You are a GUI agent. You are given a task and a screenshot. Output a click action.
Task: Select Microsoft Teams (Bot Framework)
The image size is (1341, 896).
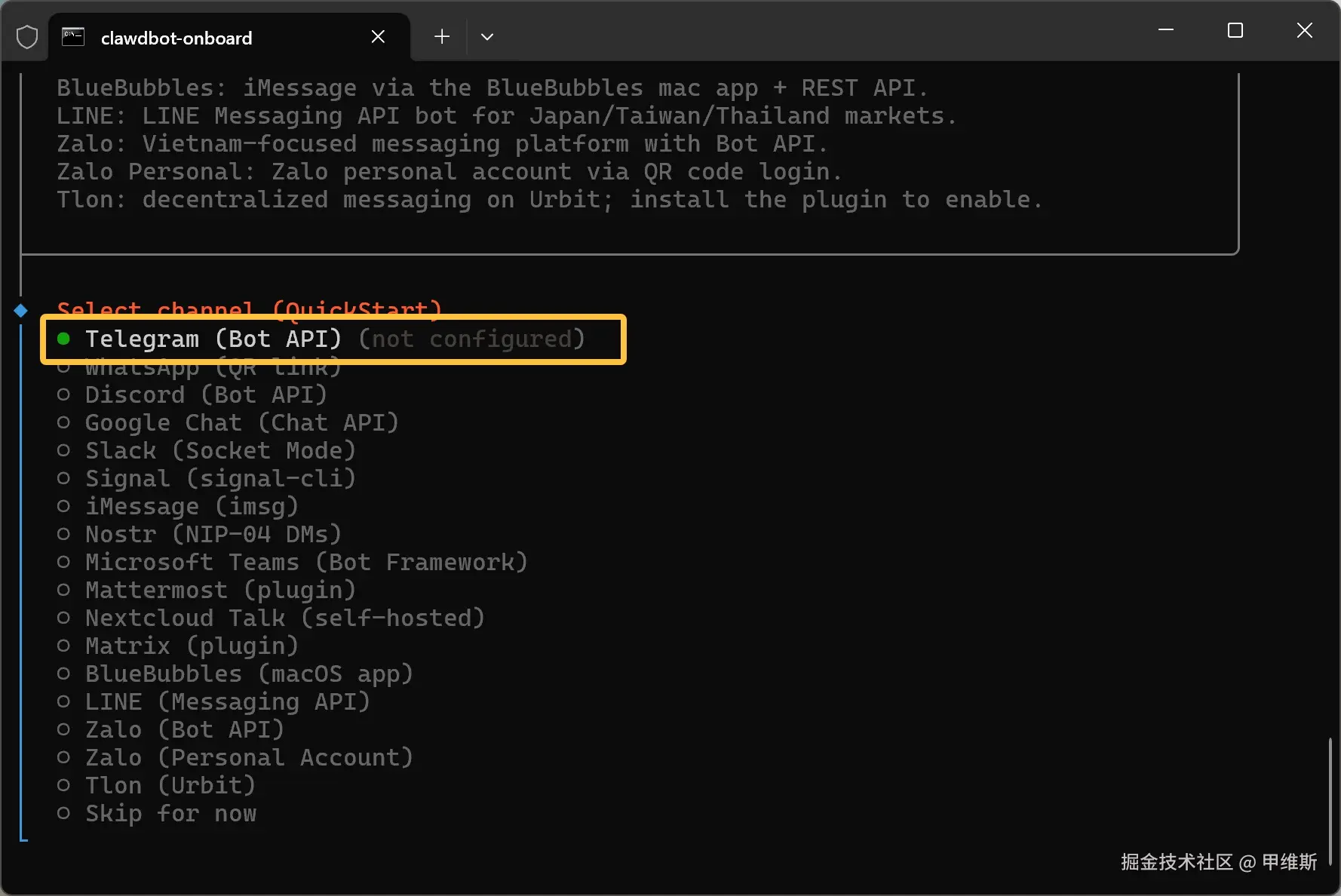click(305, 563)
